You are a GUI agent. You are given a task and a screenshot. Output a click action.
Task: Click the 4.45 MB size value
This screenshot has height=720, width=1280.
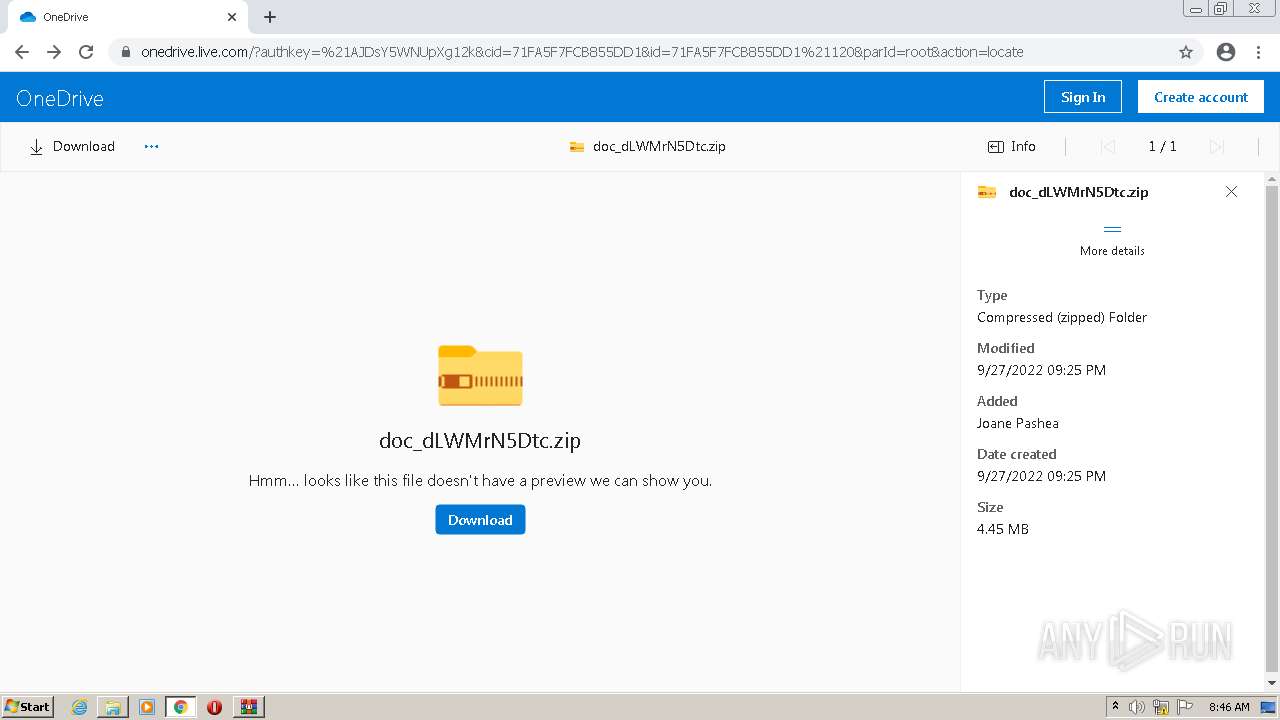1003,529
